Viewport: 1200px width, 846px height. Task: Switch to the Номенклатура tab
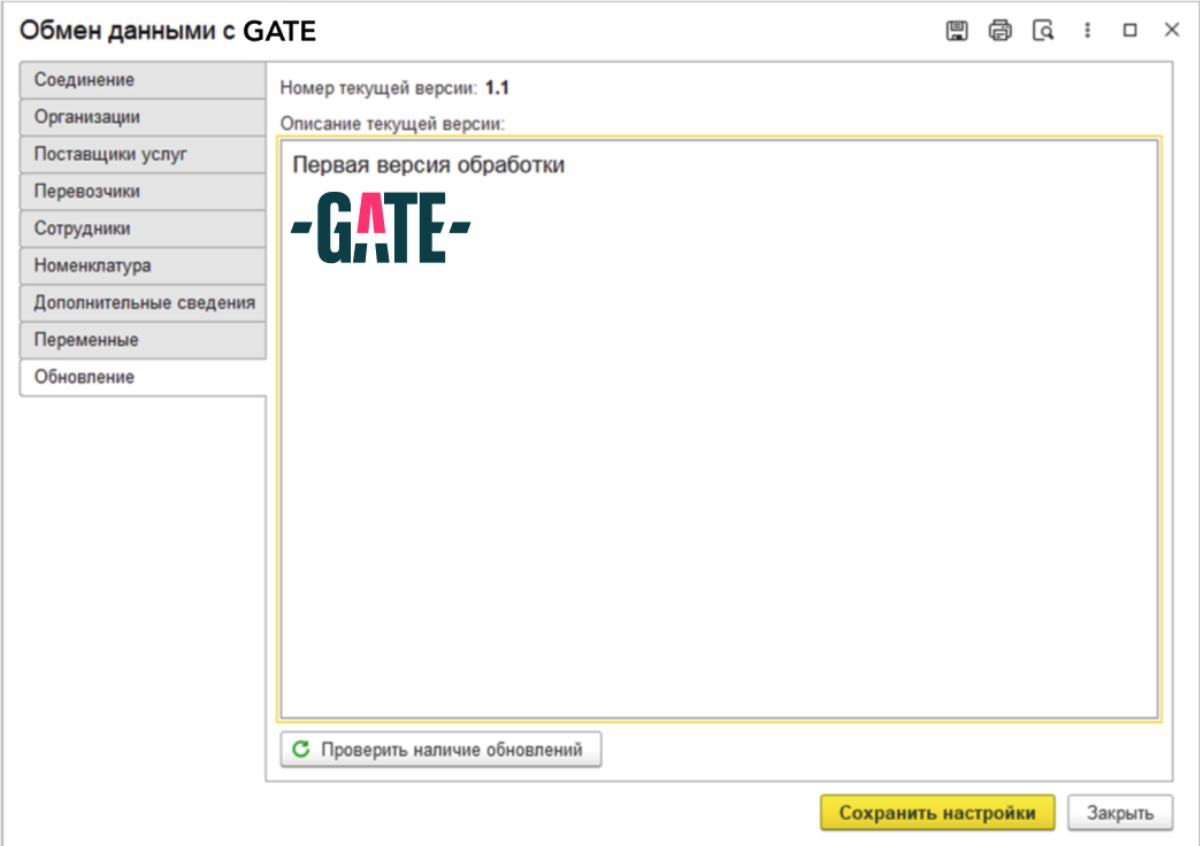coord(143,266)
